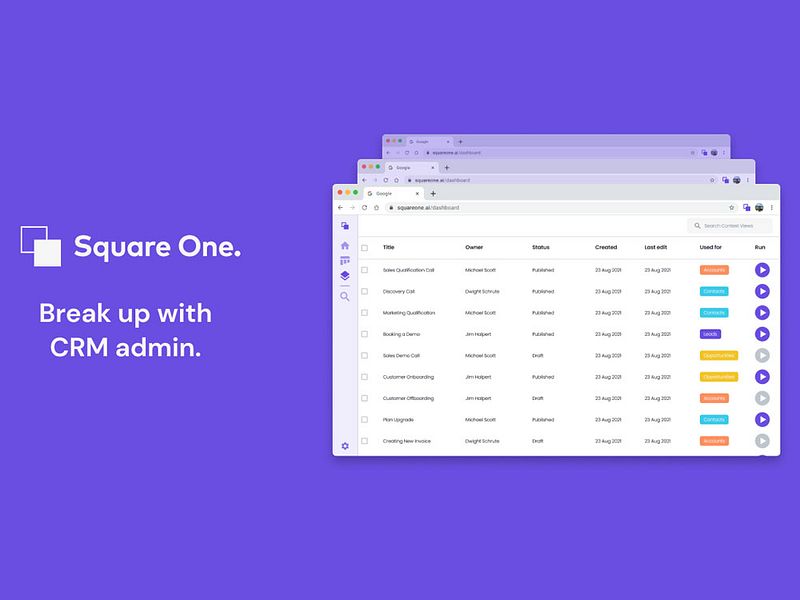Open a new tab in front browser
This screenshot has height=600, width=800.
tap(433, 193)
